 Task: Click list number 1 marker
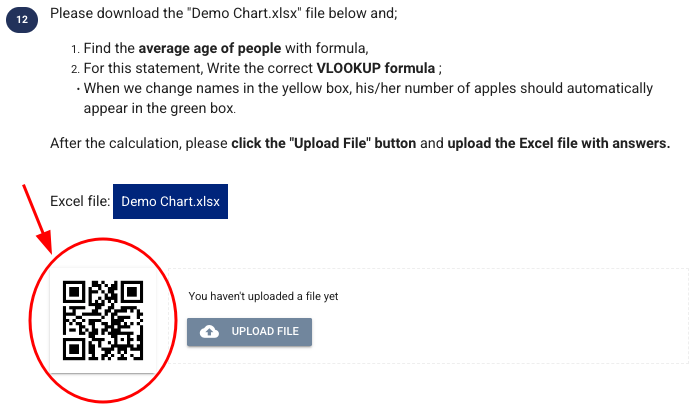pyautogui.click(x=75, y=49)
